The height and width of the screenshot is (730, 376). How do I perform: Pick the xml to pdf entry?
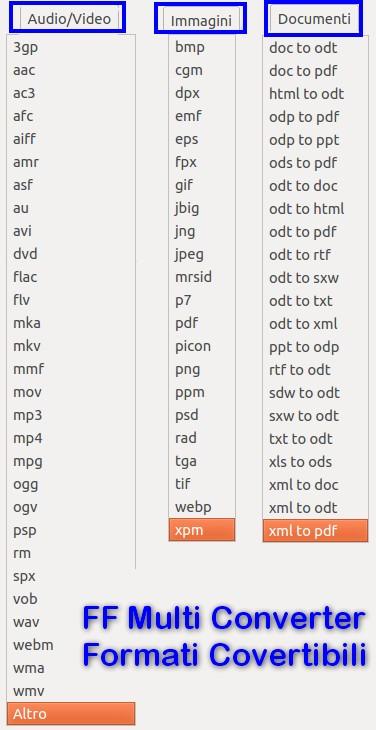click(x=316, y=531)
